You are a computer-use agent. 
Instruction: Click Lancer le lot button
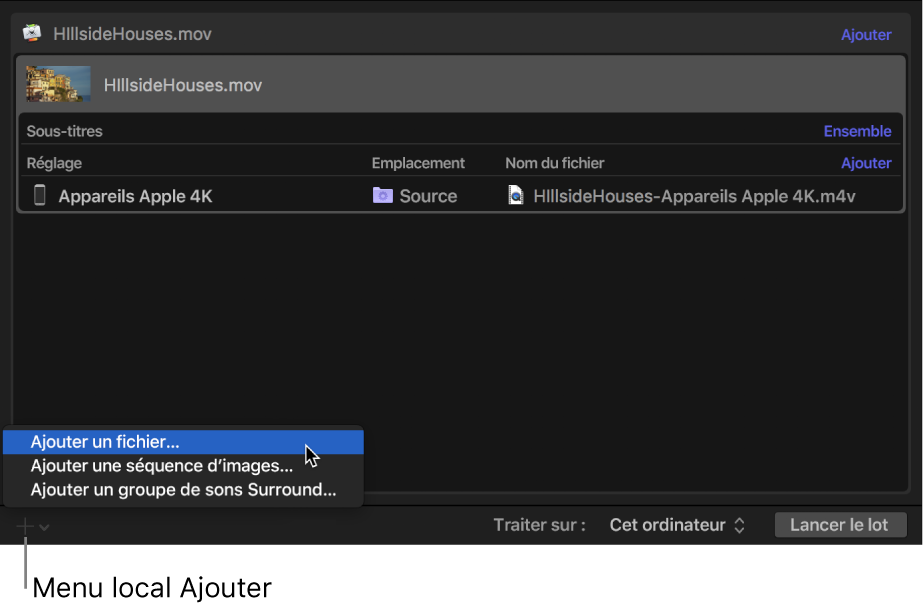(x=840, y=524)
